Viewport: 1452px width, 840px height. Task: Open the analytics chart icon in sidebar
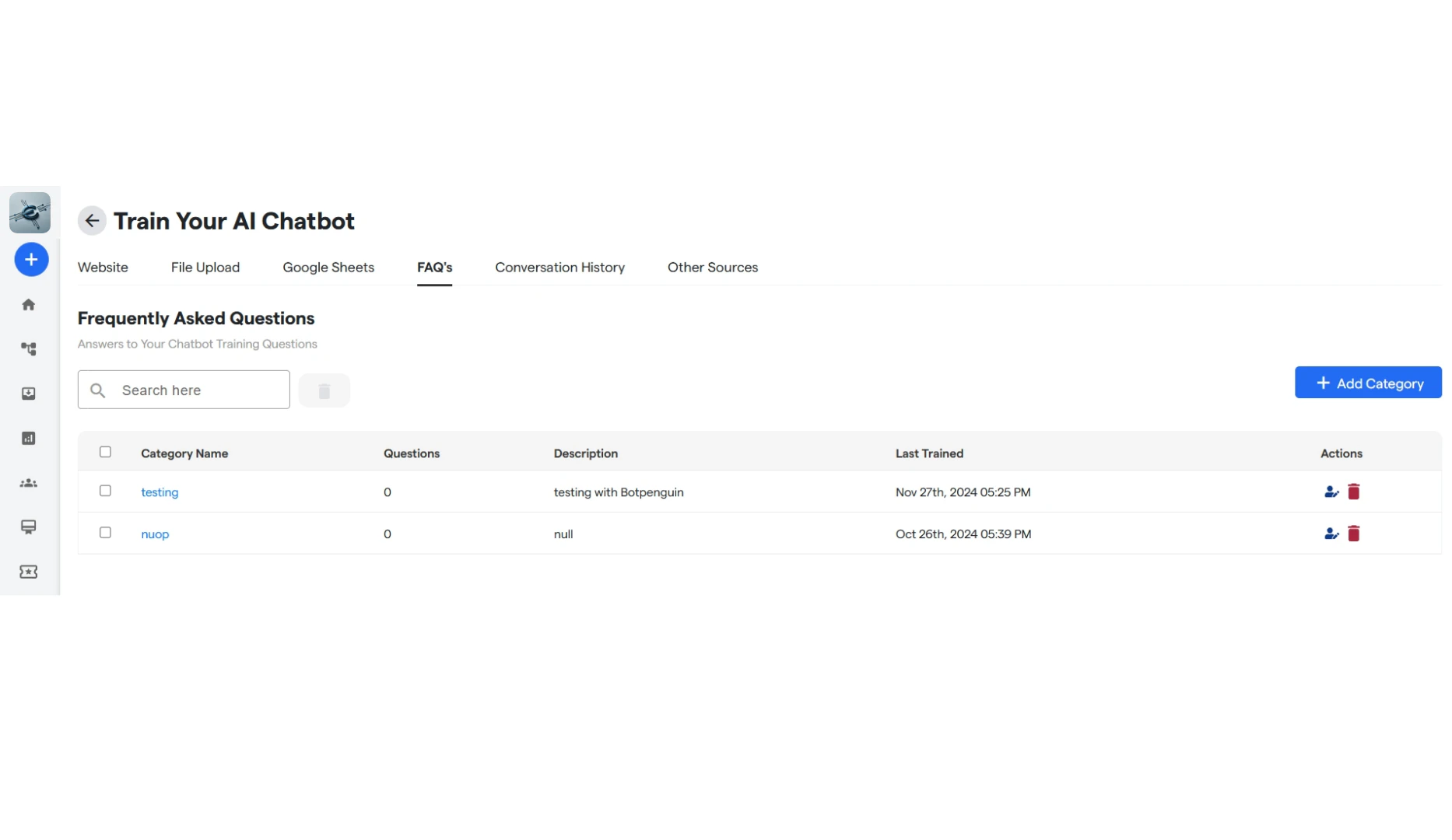tap(29, 438)
